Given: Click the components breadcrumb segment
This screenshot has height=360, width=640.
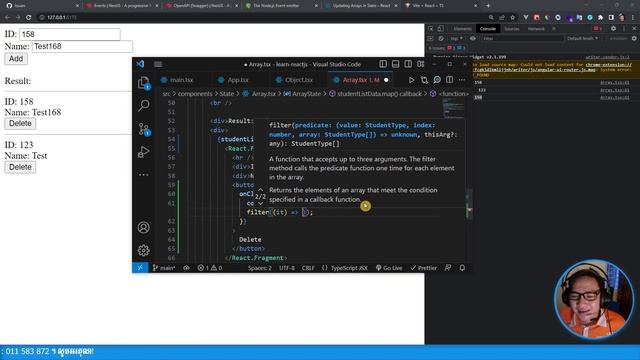Looking at the screenshot, I should [x=195, y=94].
